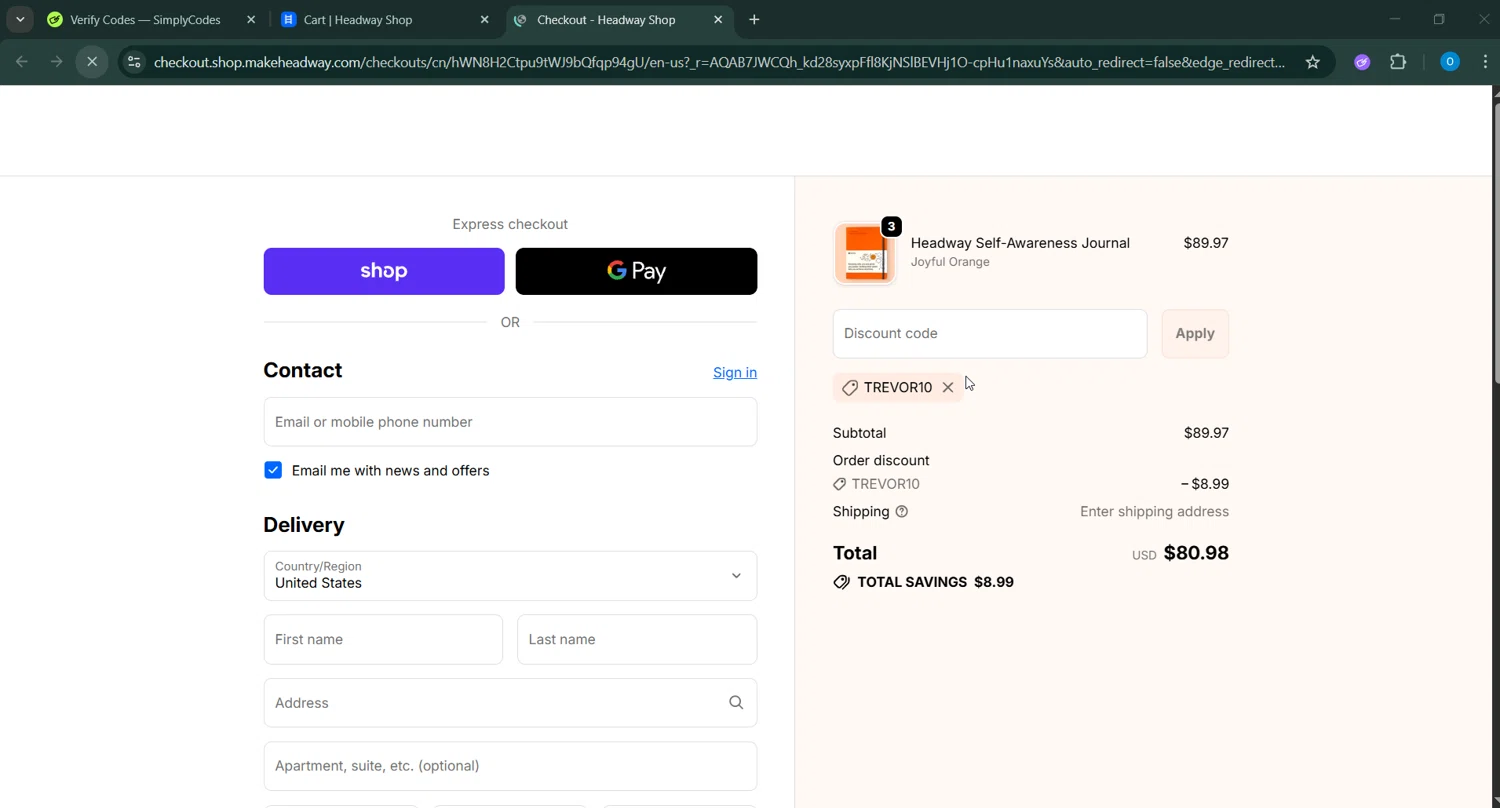
Task: Click the TREVOR10 discount tag label
Action: click(x=898, y=388)
